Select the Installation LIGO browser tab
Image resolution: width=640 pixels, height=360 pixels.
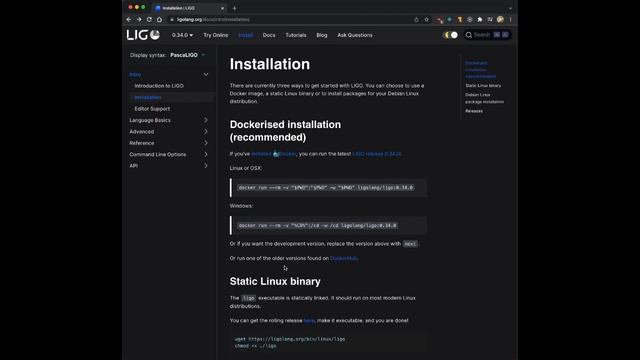pyautogui.click(x=189, y=8)
